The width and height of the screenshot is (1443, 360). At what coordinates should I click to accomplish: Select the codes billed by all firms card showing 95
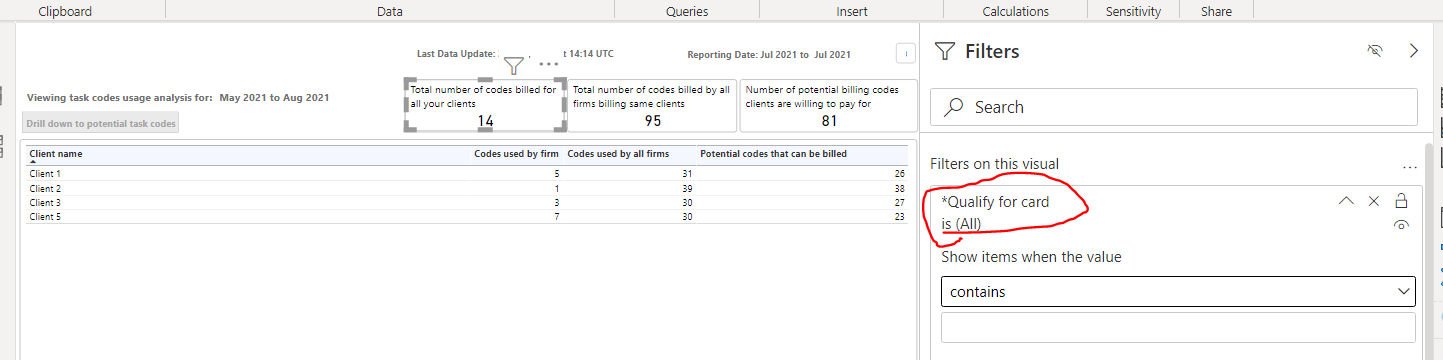652,106
